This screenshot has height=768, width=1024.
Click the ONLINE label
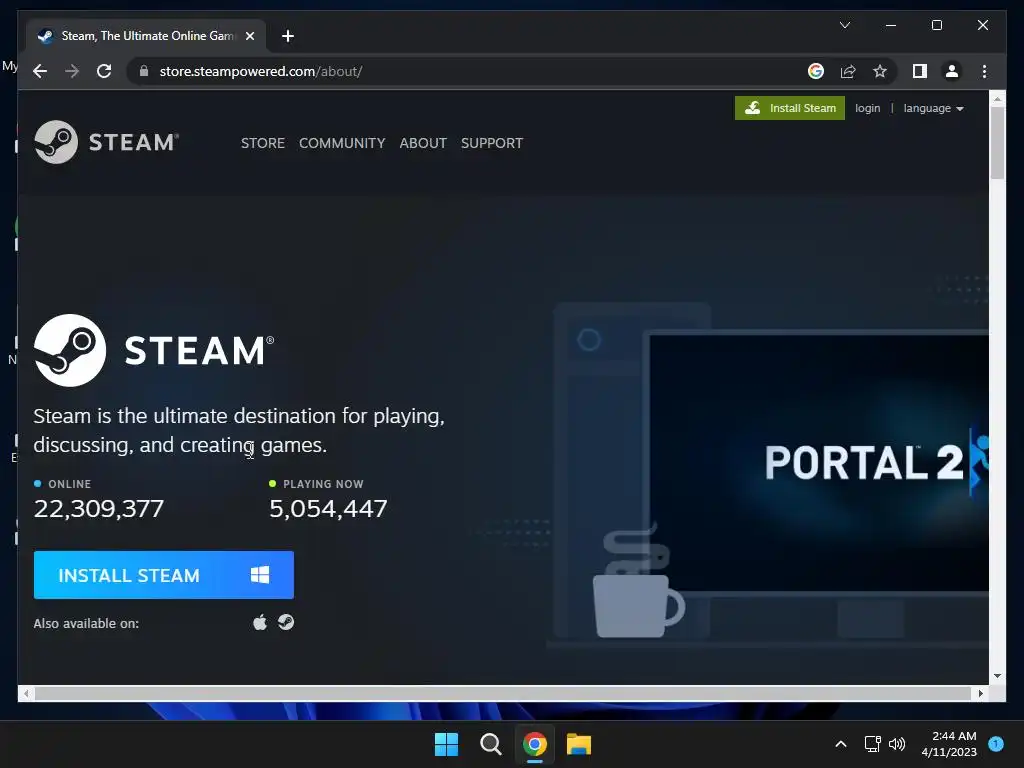[69, 484]
